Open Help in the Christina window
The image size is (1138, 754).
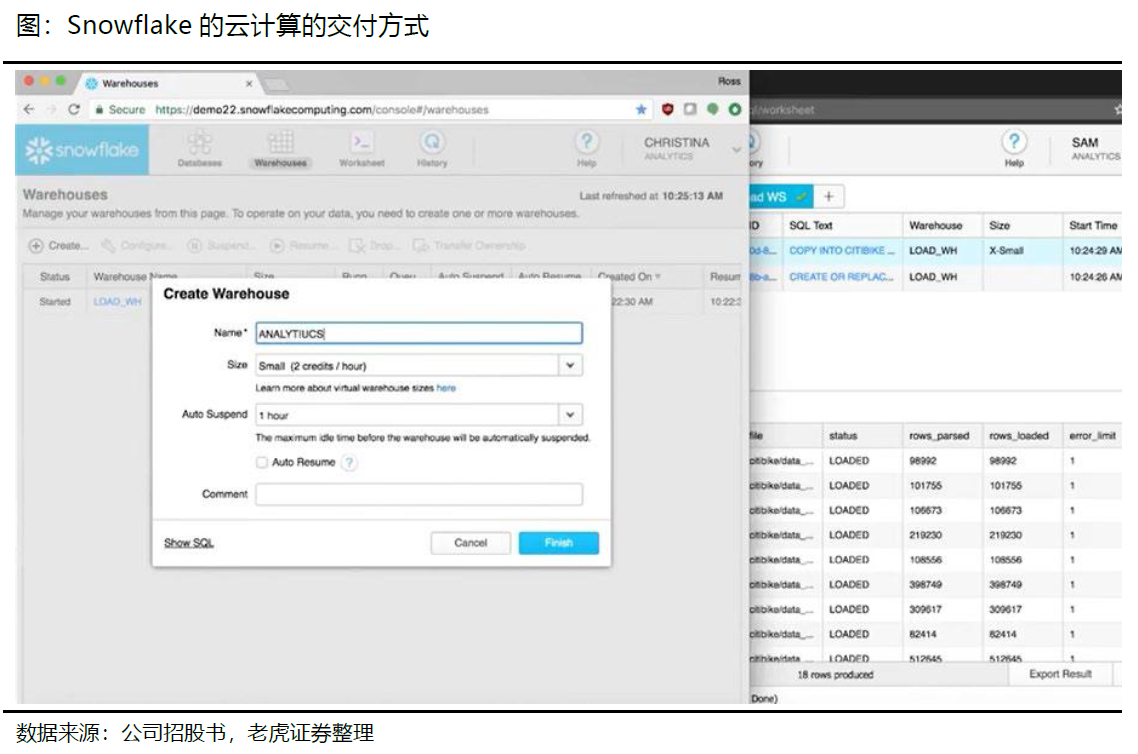(586, 148)
